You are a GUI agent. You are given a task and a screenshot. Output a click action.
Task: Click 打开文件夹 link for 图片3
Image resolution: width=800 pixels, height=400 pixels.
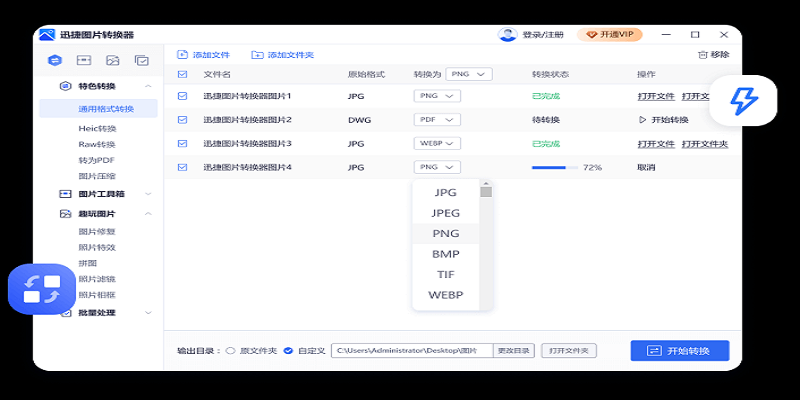pos(705,144)
